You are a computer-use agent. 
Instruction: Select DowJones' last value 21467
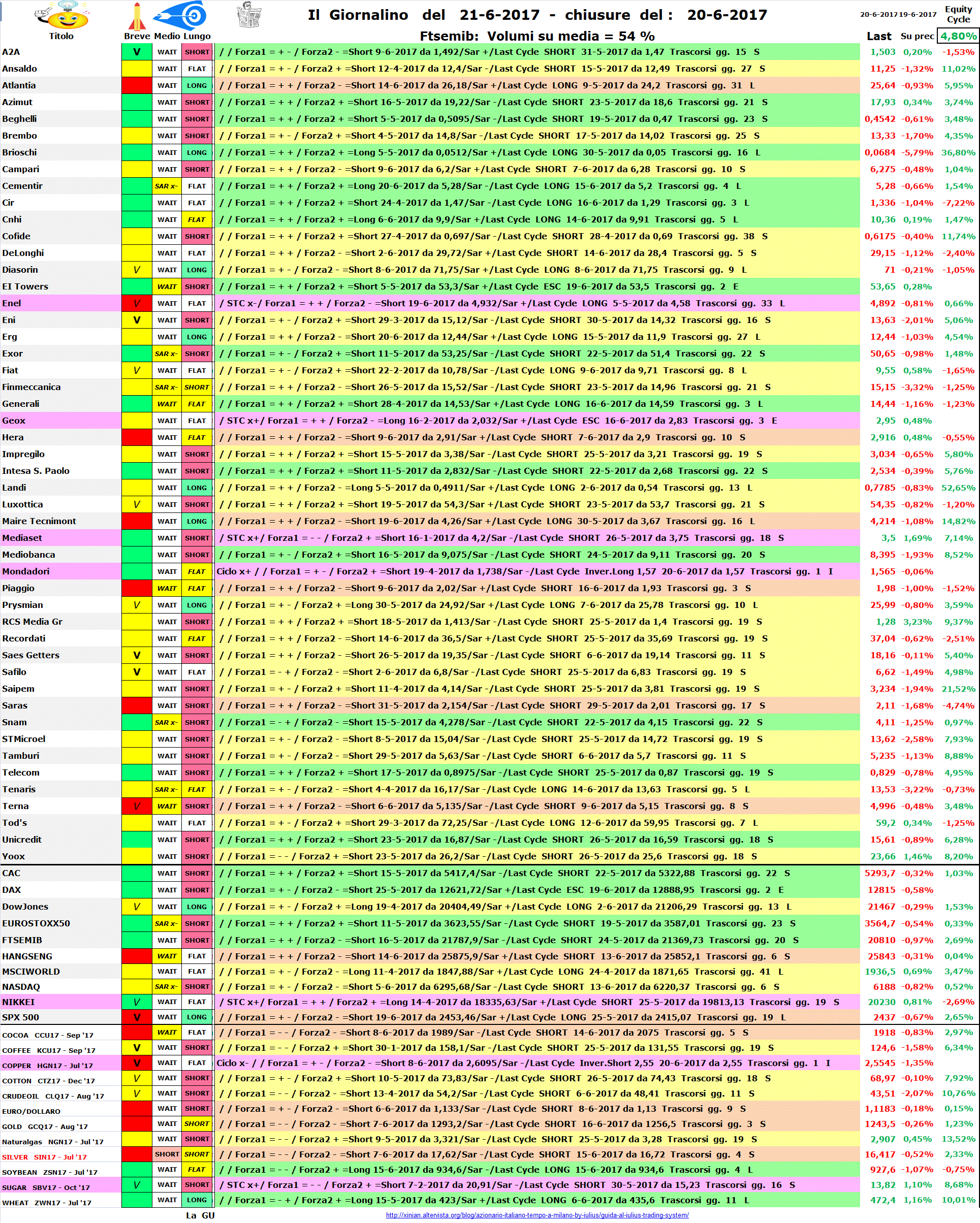click(x=881, y=907)
